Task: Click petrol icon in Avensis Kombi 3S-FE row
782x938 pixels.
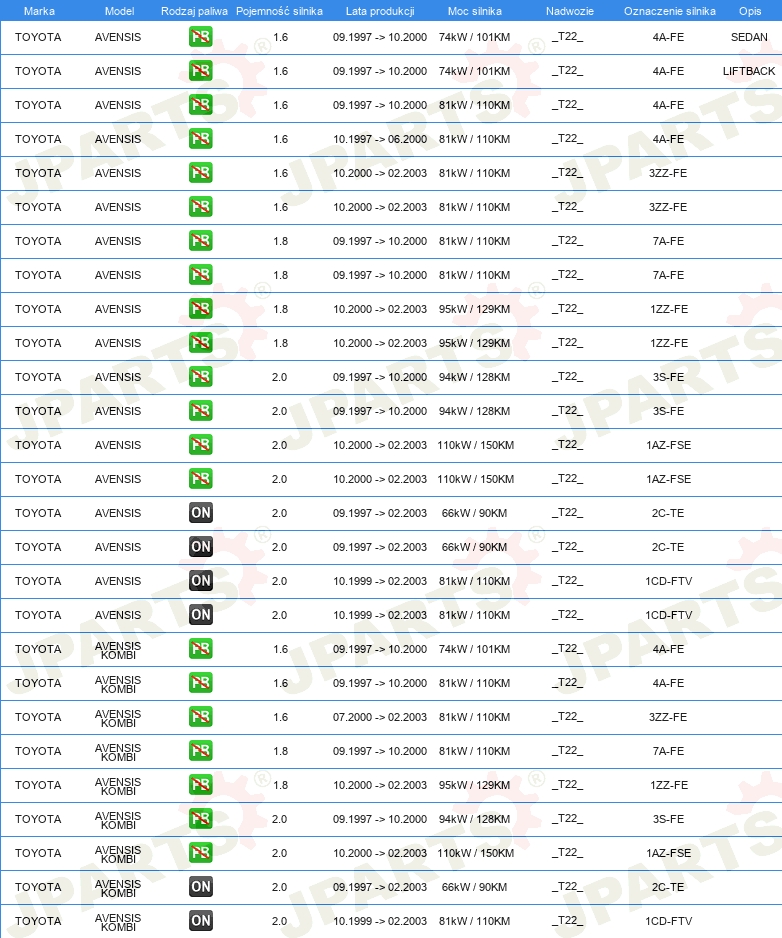Action: (200, 819)
